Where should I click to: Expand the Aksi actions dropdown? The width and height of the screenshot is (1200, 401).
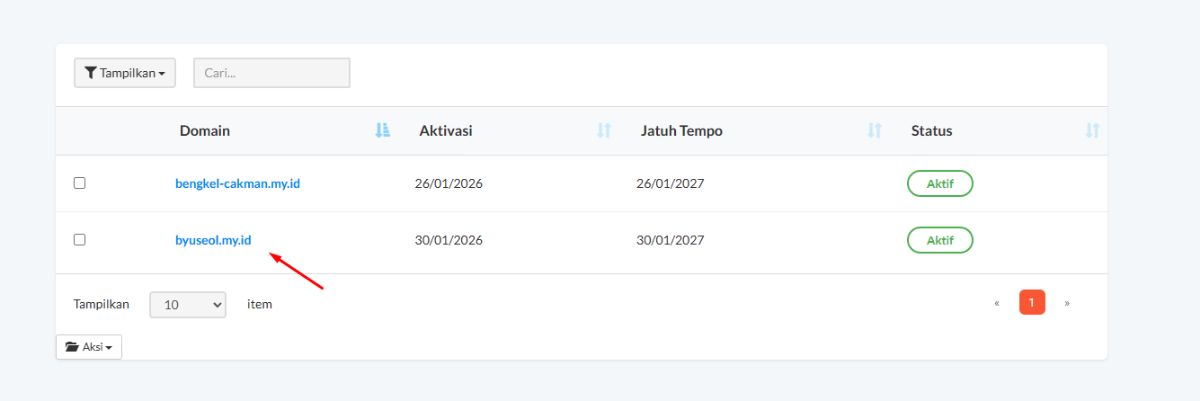tap(89, 347)
